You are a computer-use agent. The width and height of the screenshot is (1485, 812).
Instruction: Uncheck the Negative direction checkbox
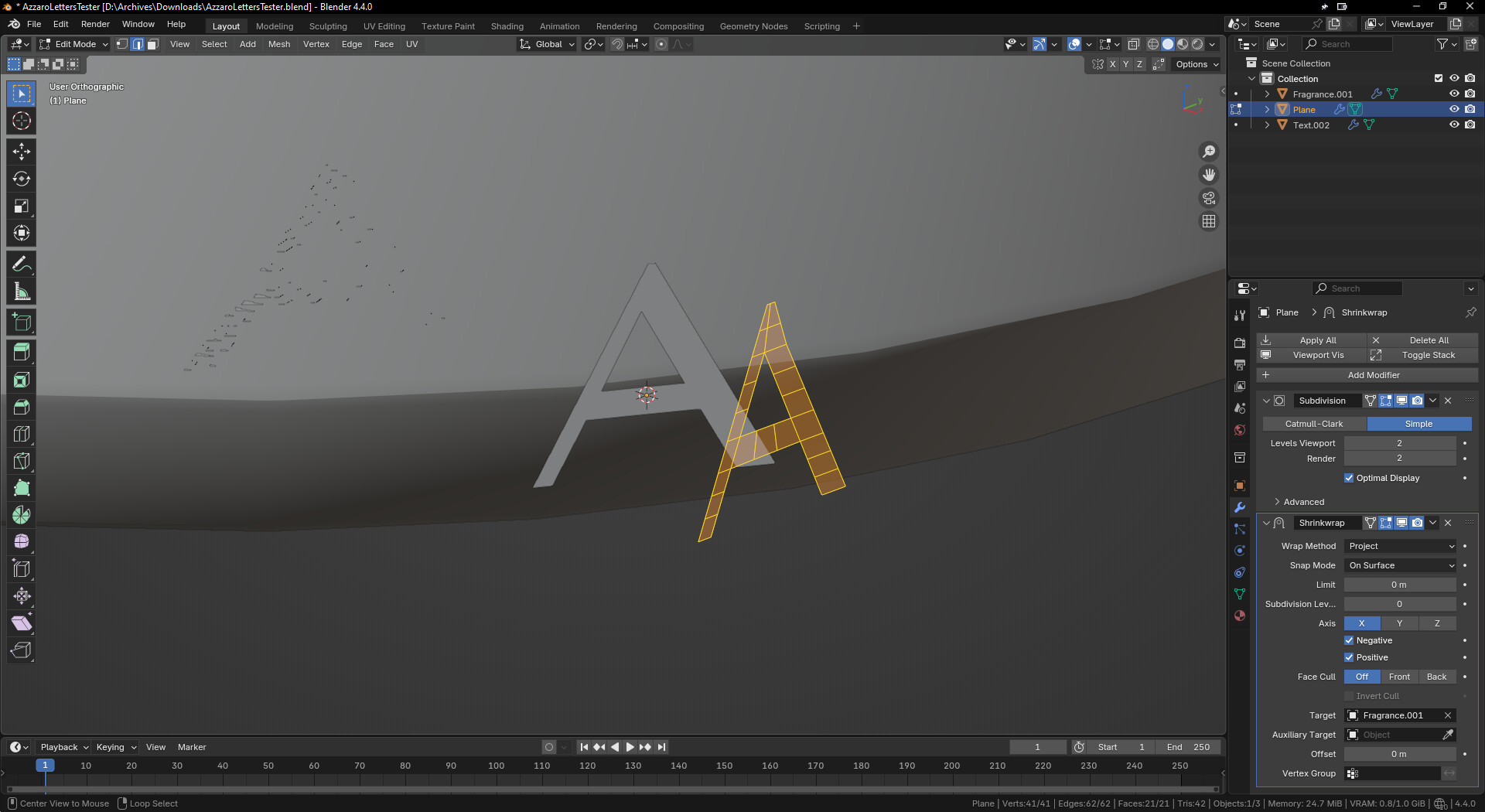[x=1349, y=640]
